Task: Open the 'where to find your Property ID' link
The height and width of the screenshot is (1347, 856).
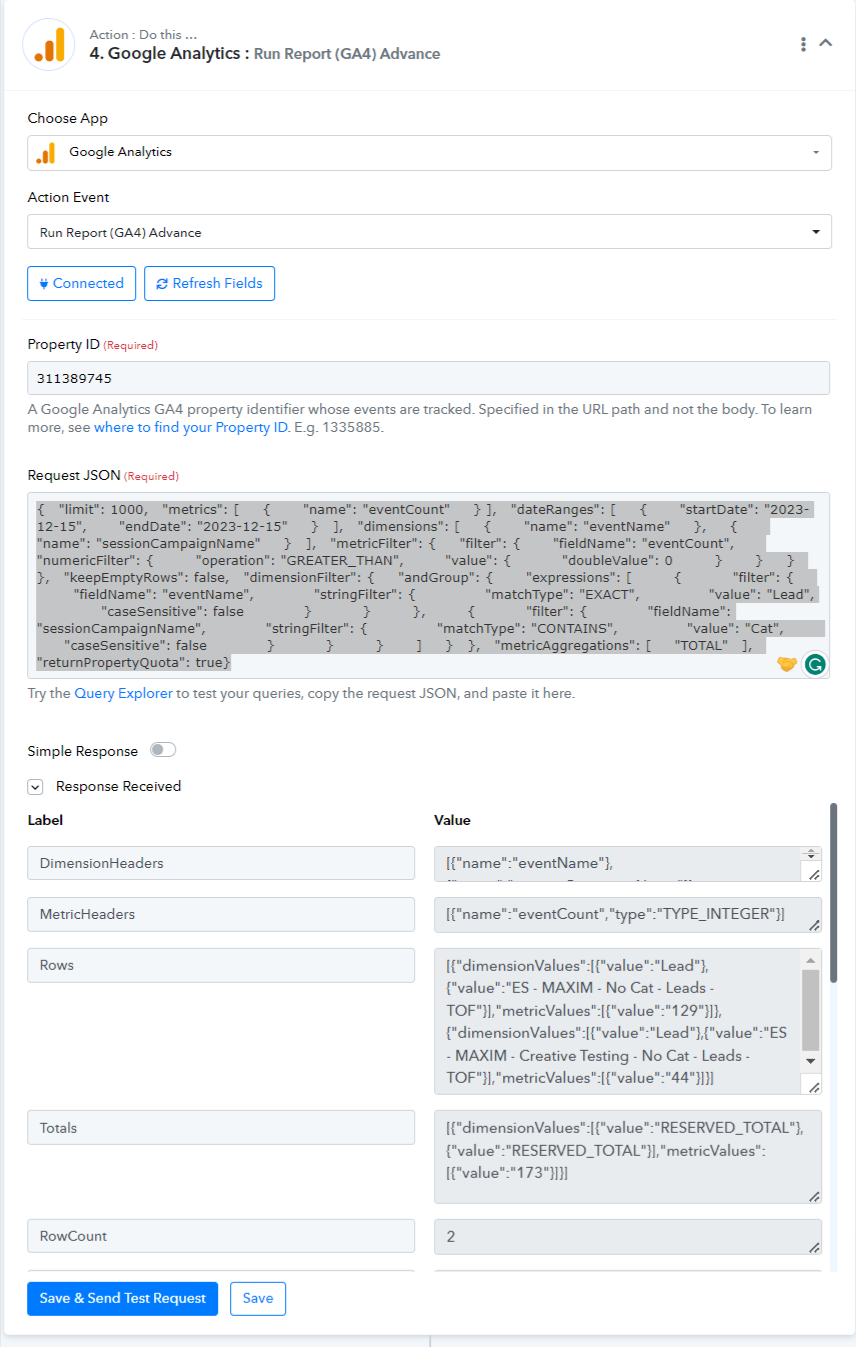Action: (190, 428)
